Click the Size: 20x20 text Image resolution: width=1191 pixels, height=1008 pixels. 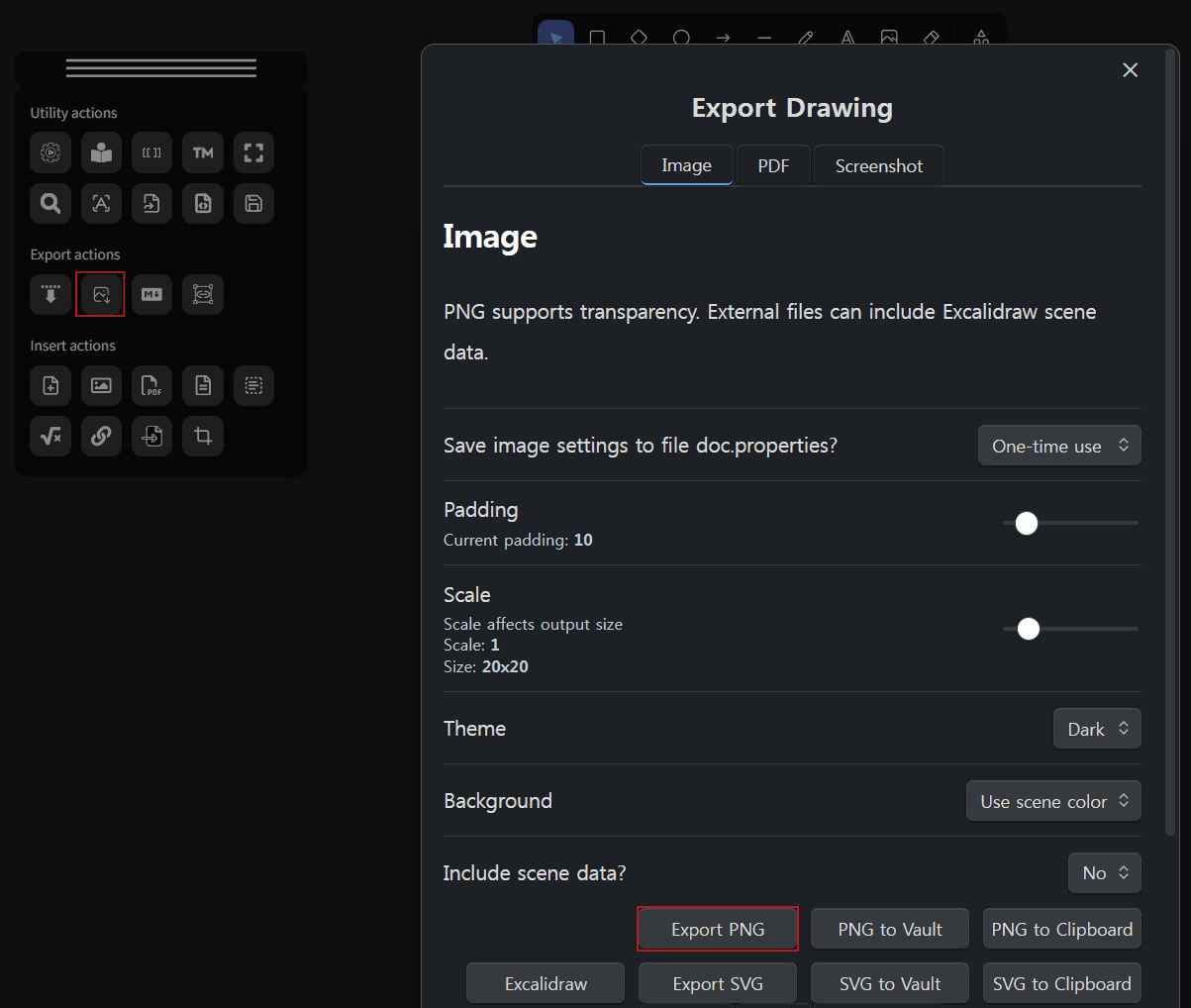486,666
